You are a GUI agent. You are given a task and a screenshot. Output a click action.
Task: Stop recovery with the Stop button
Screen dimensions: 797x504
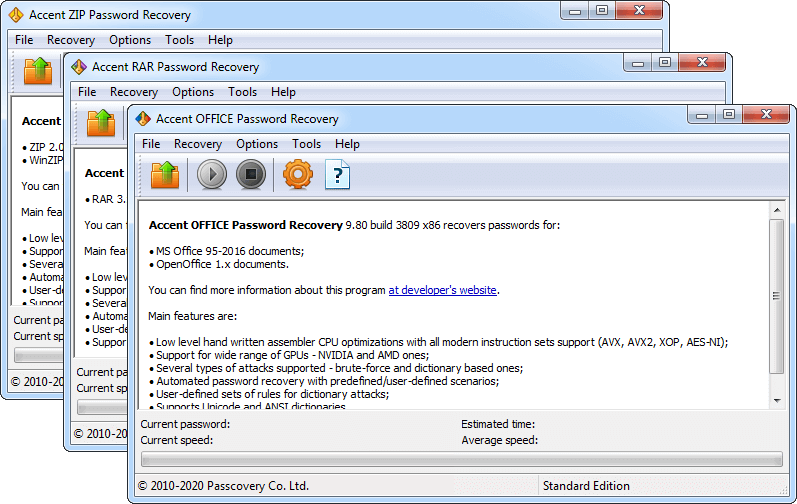coord(251,175)
